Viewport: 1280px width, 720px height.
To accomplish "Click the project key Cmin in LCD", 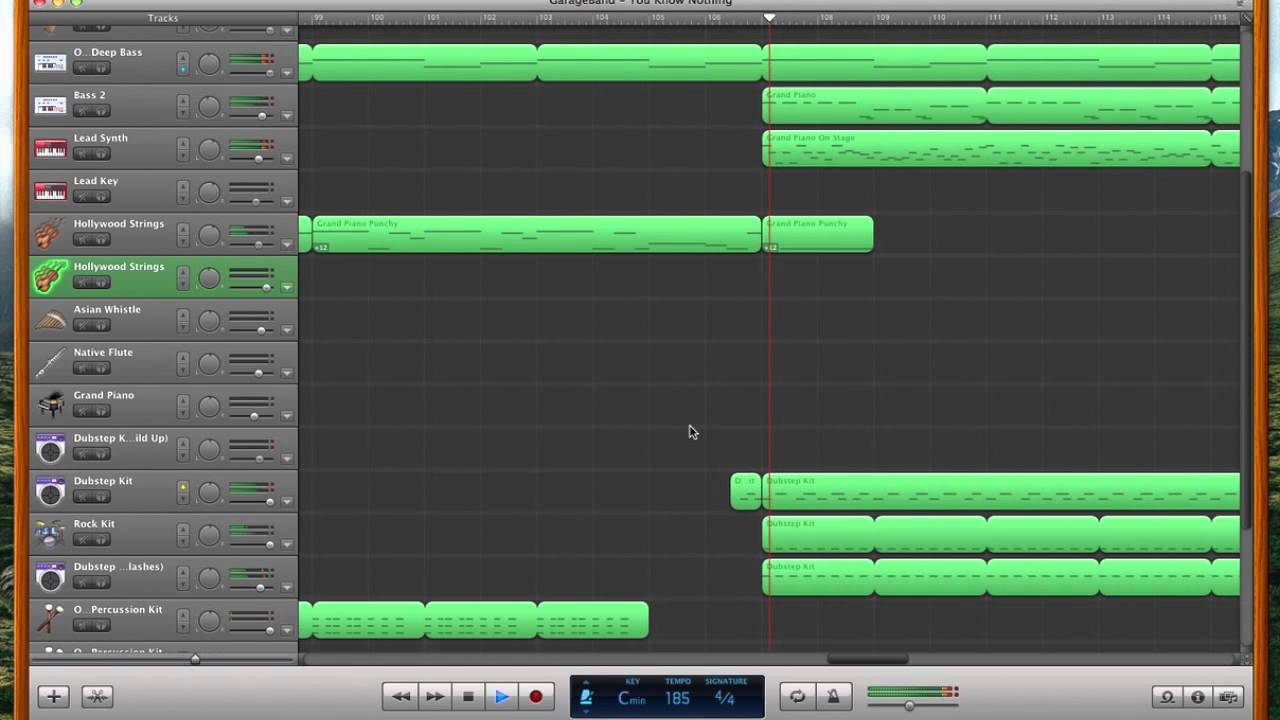I will click(631, 699).
